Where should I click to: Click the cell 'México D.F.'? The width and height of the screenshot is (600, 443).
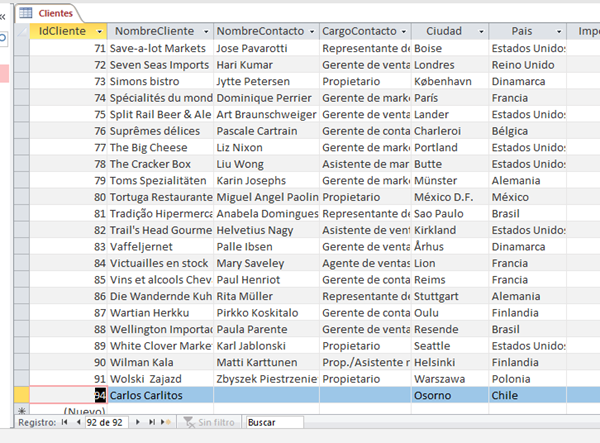450,197
